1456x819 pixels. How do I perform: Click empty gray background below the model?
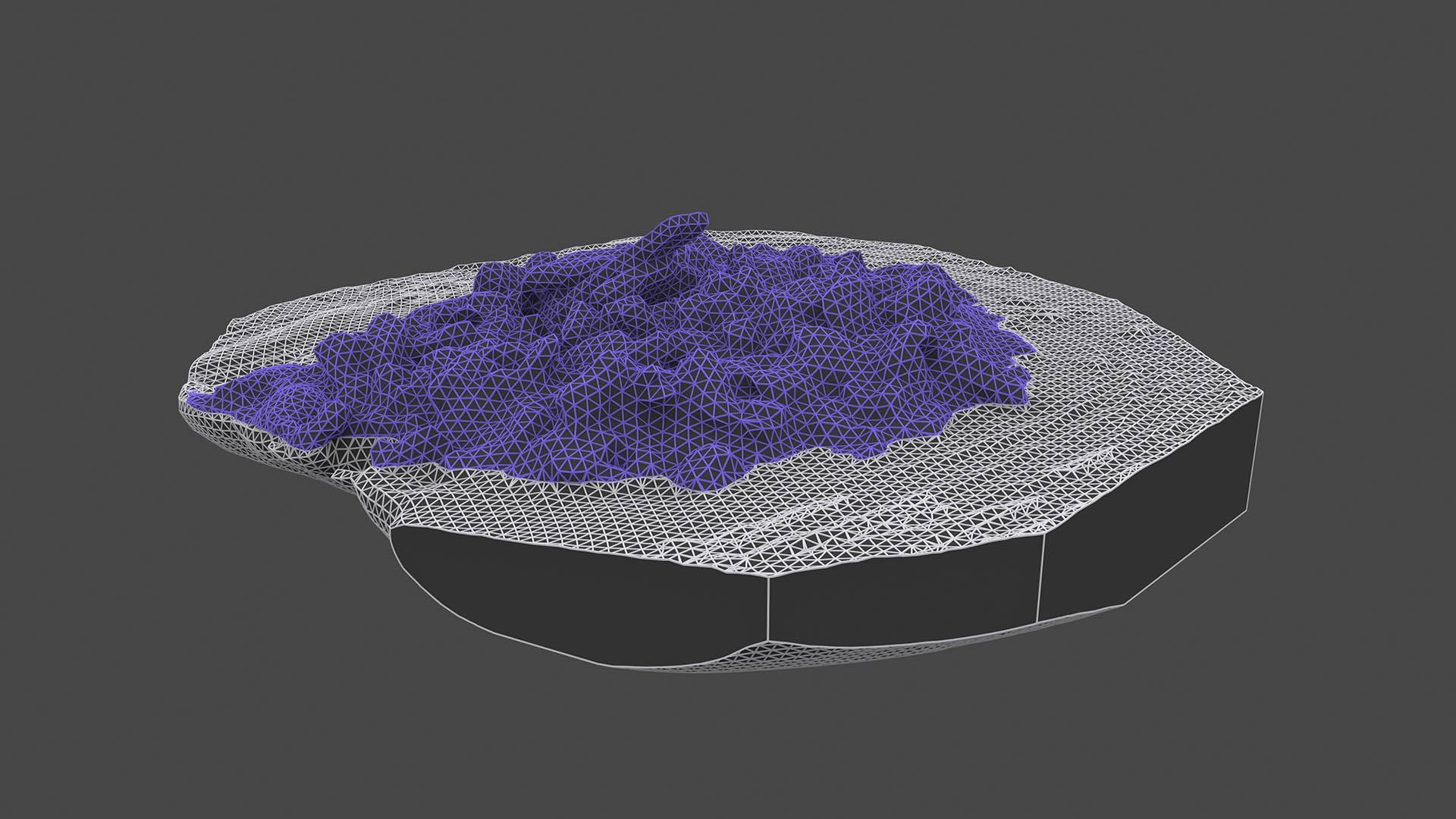coord(728,751)
